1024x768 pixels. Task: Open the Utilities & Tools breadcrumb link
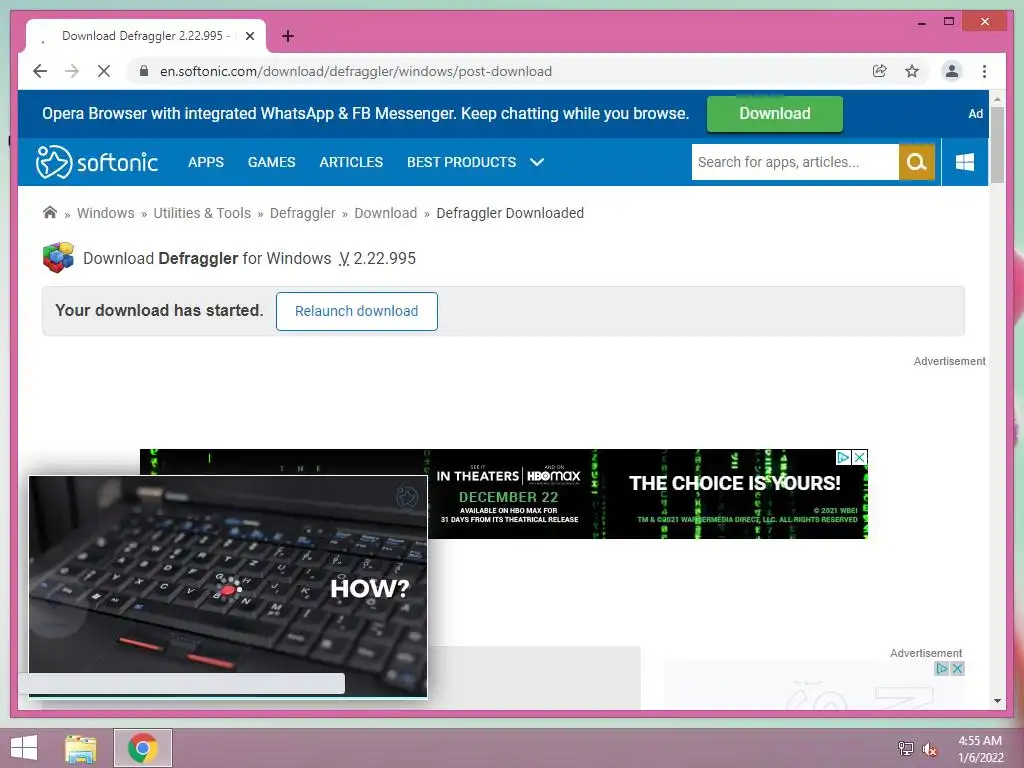[x=202, y=213]
